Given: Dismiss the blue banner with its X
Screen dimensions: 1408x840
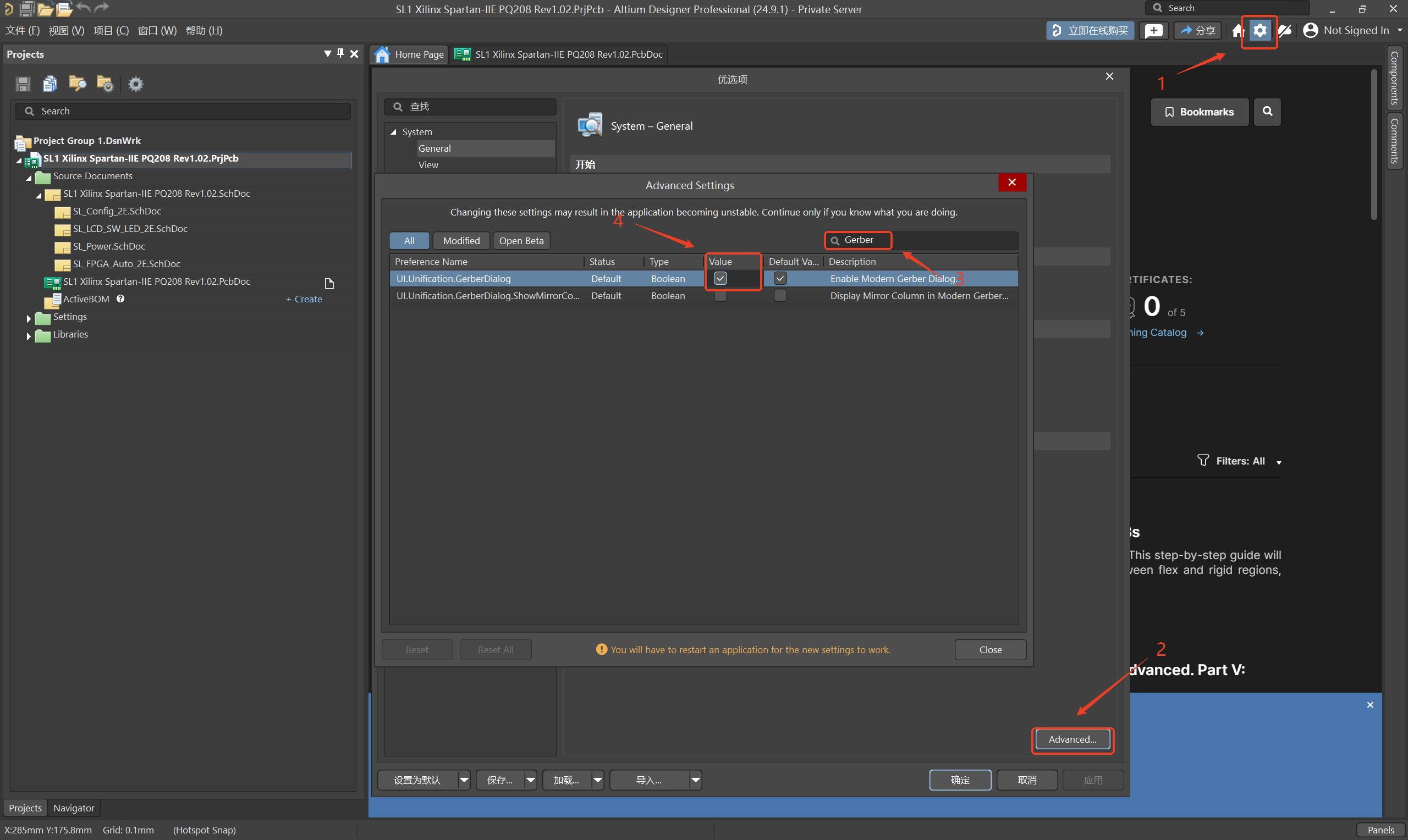Looking at the screenshot, I should (1370, 705).
